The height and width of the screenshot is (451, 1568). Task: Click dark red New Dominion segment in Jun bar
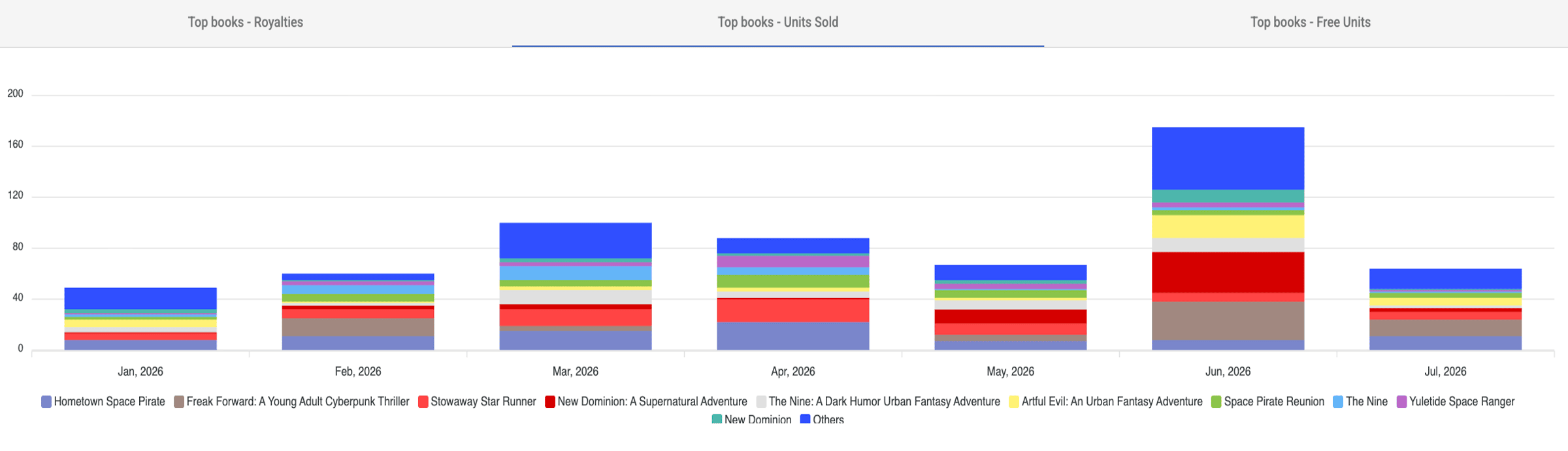pyautogui.click(x=1228, y=273)
